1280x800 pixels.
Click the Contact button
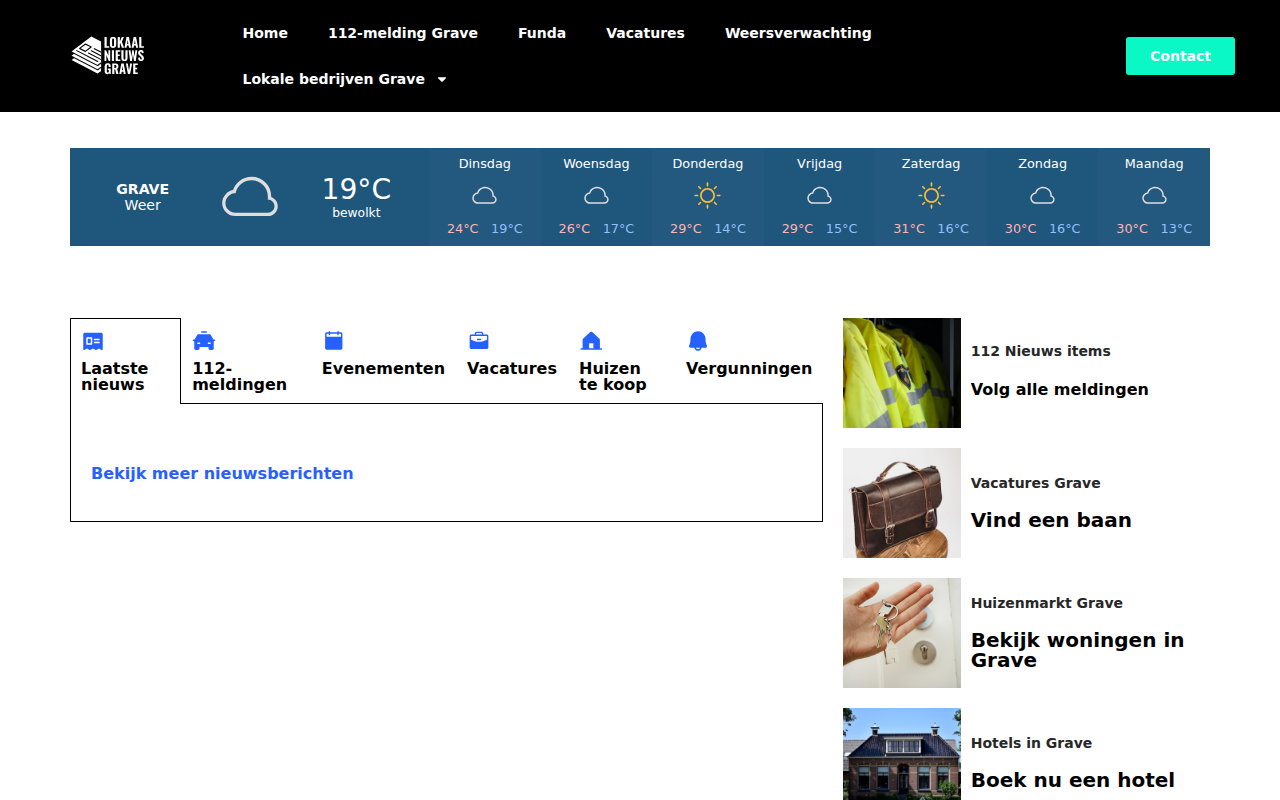[x=1180, y=56]
